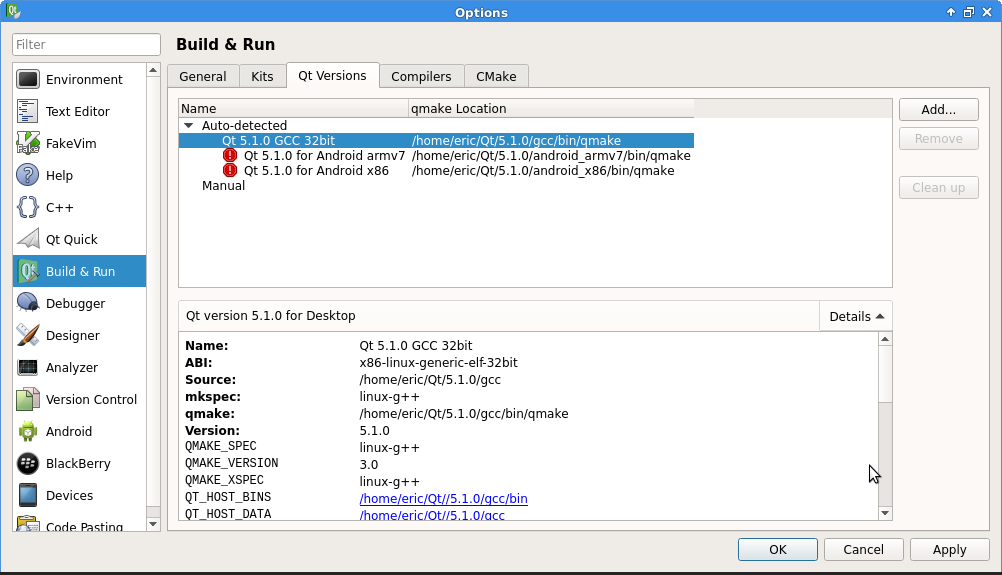Click the Cancel button
Viewport: 1002px width, 575px height.
[863, 549]
